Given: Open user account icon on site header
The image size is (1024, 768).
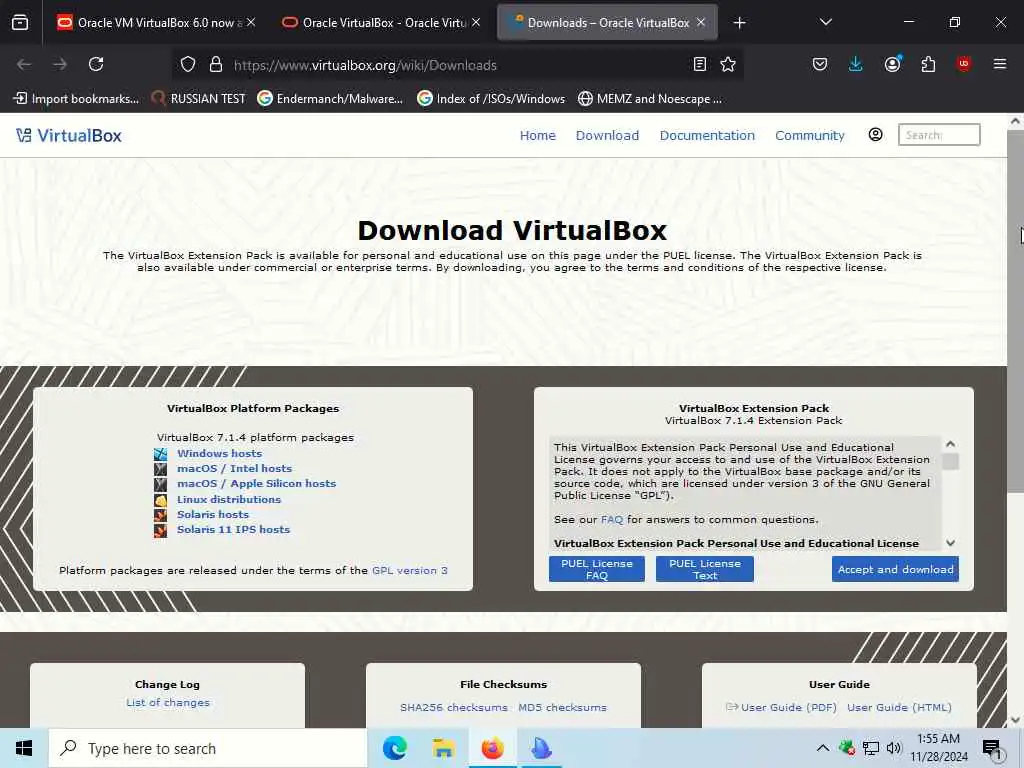Looking at the screenshot, I should click(x=875, y=135).
